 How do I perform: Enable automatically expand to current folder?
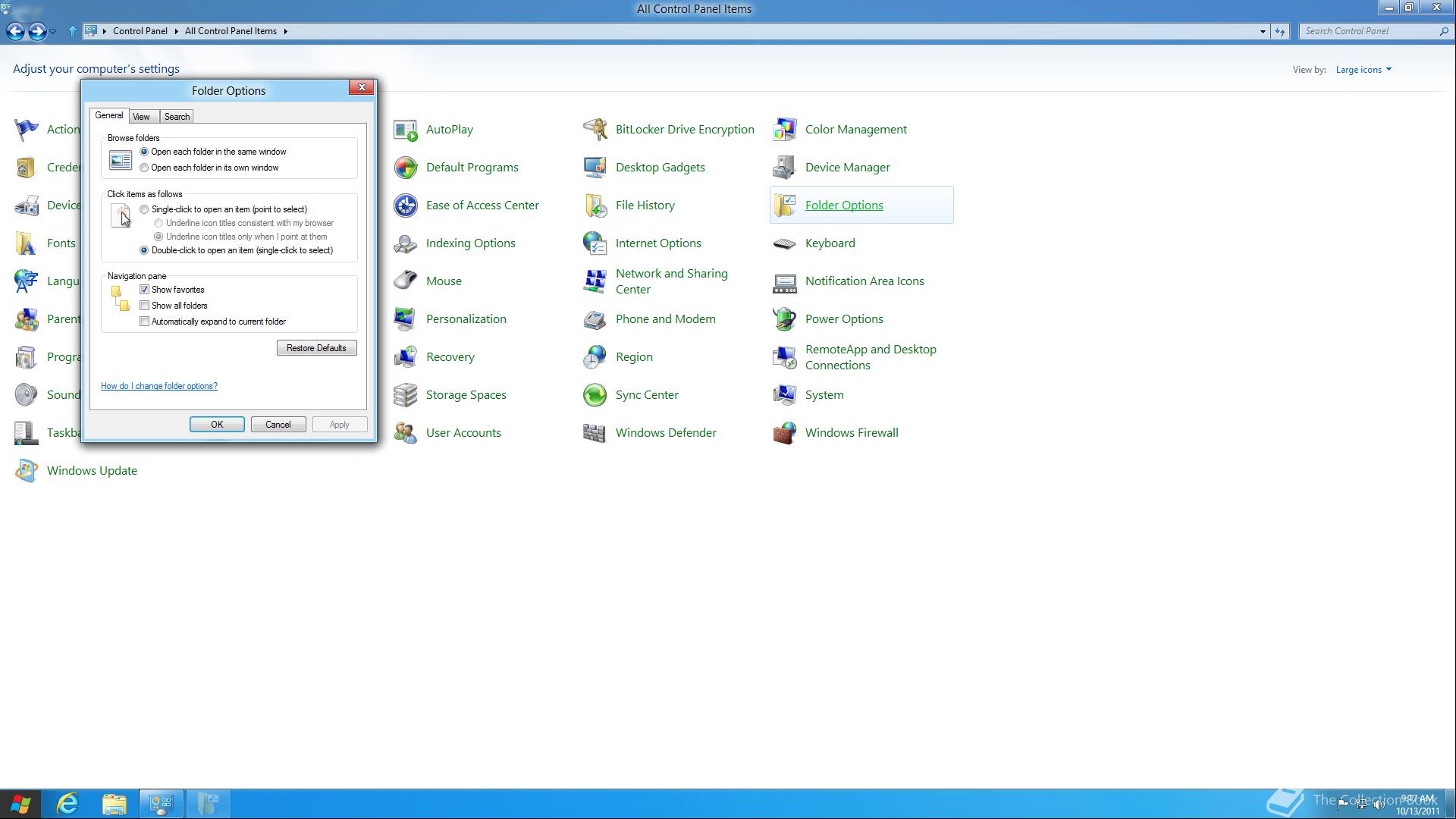(x=144, y=322)
